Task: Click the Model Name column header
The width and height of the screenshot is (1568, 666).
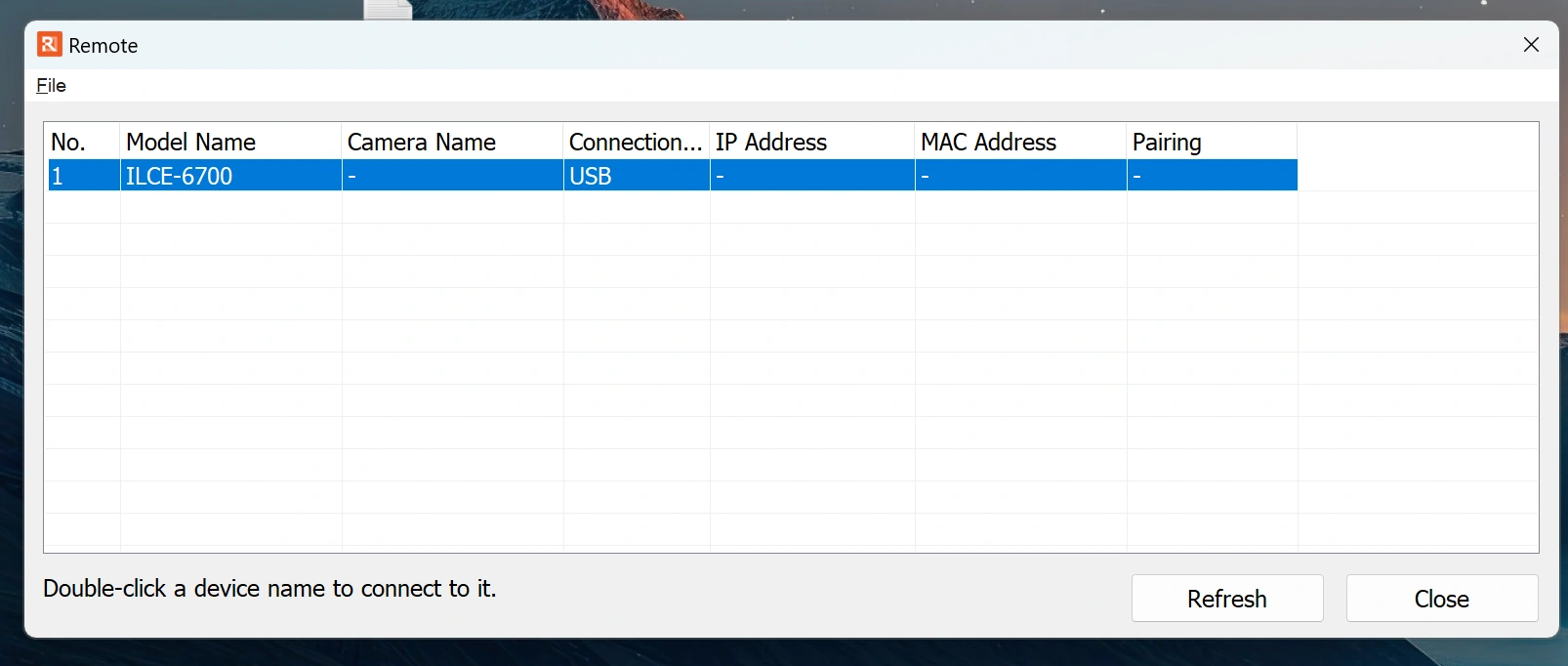Action: 229,143
